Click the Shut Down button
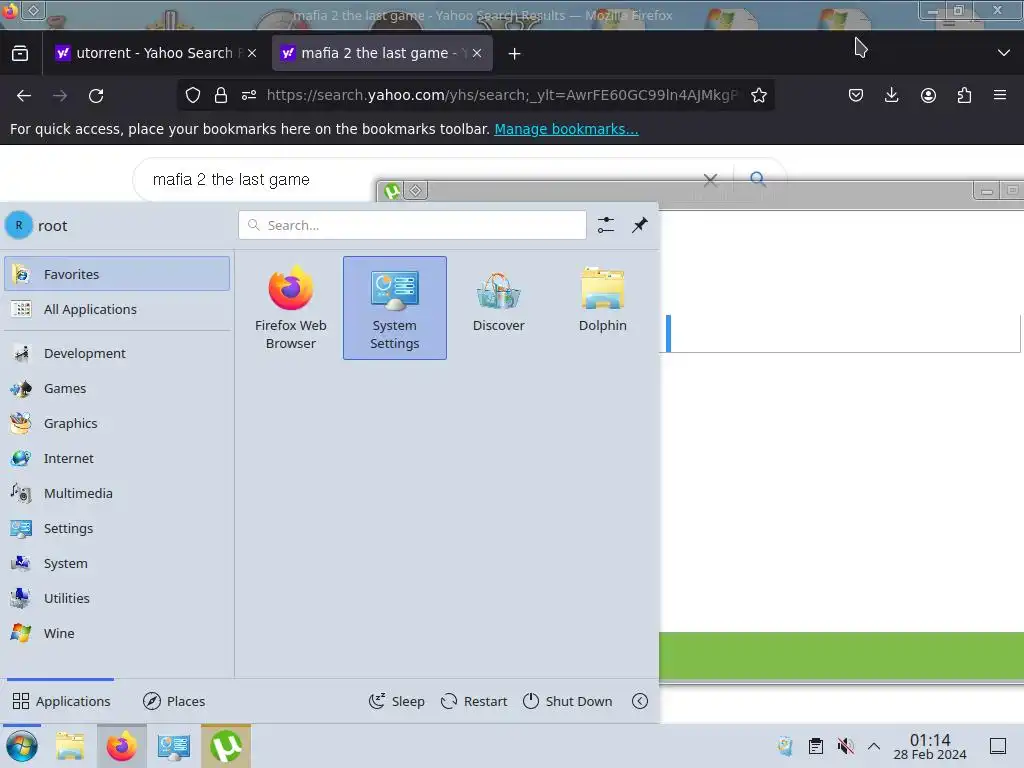Viewport: 1024px width, 768px height. 568,701
